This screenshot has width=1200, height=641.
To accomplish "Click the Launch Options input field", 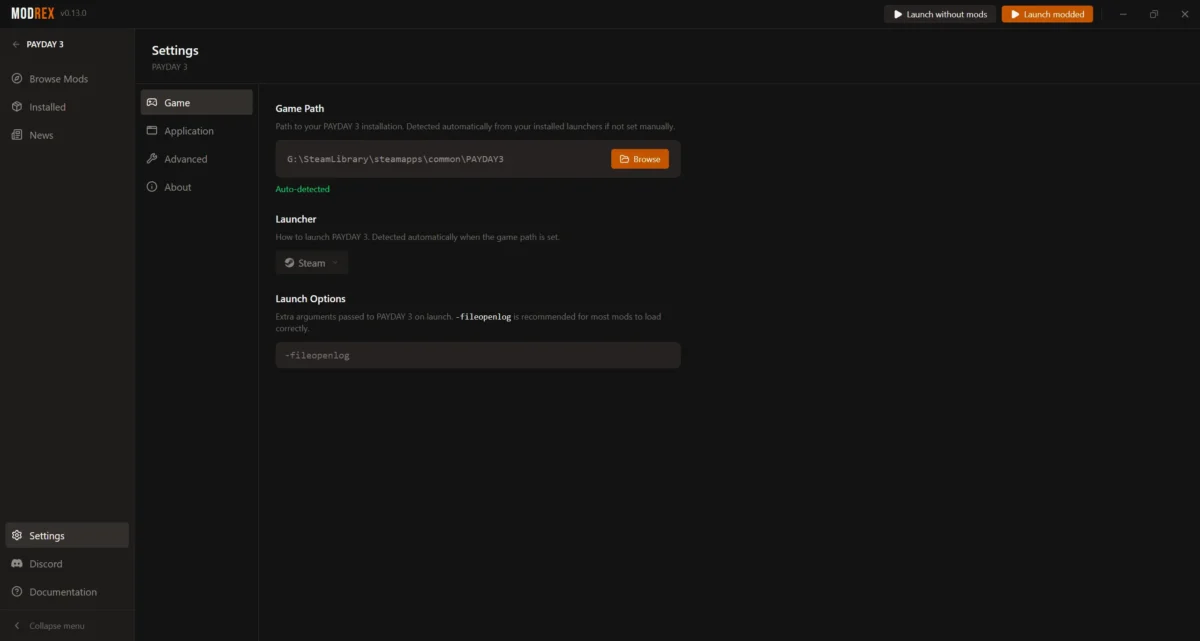I will pyautogui.click(x=478, y=355).
